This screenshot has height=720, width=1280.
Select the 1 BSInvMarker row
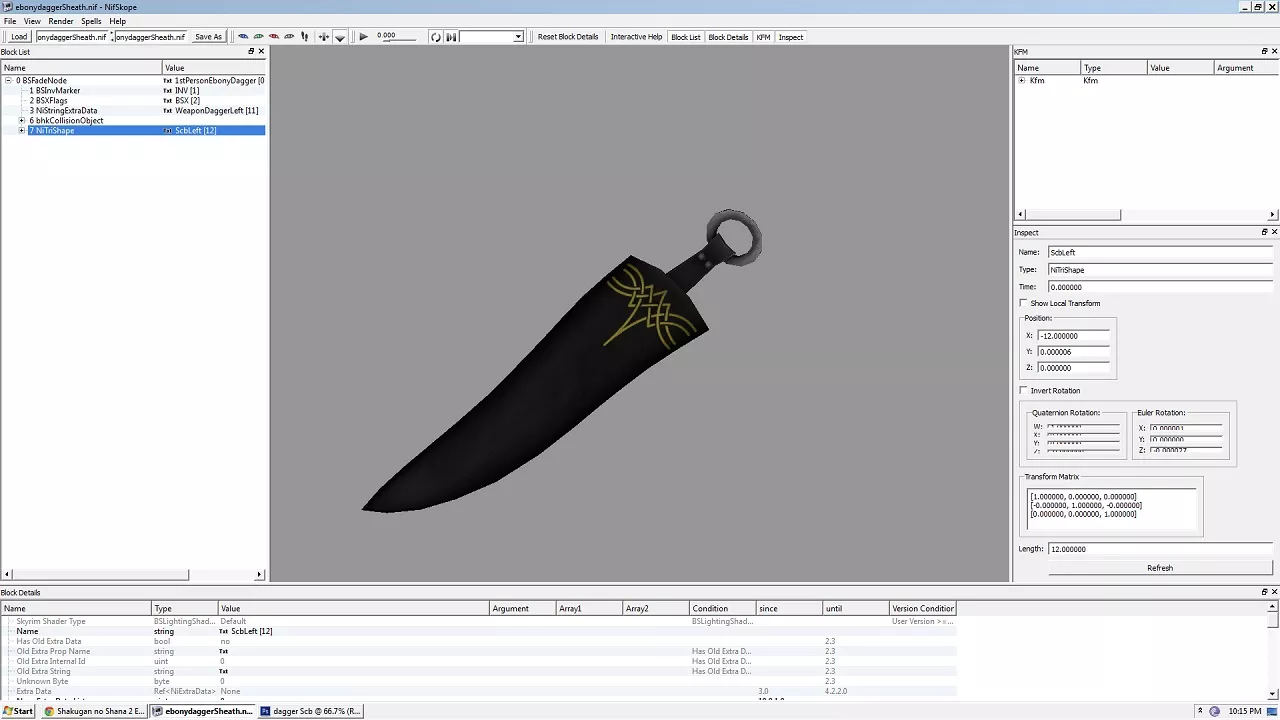coord(132,90)
